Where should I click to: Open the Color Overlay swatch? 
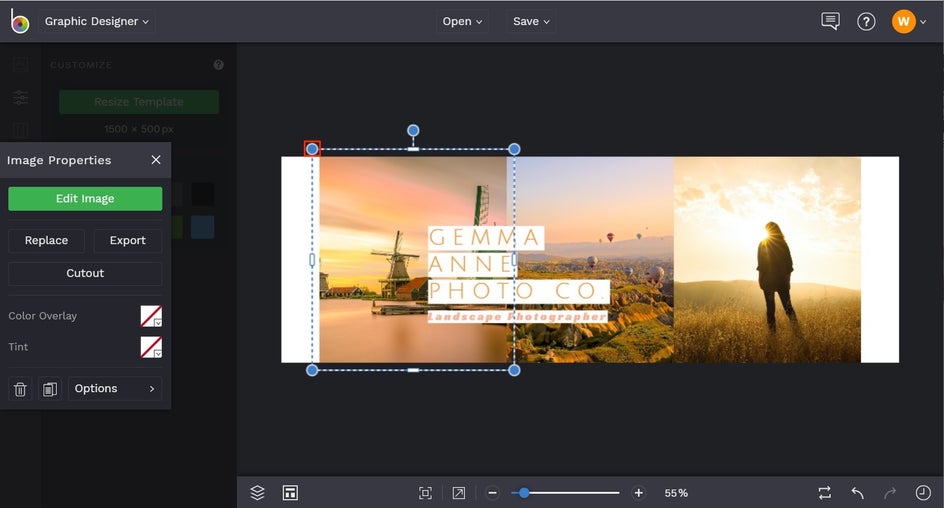(x=151, y=316)
